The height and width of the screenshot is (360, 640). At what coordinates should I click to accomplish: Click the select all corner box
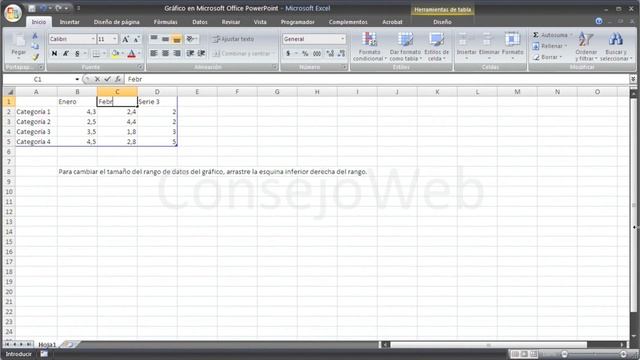click(x=9, y=92)
